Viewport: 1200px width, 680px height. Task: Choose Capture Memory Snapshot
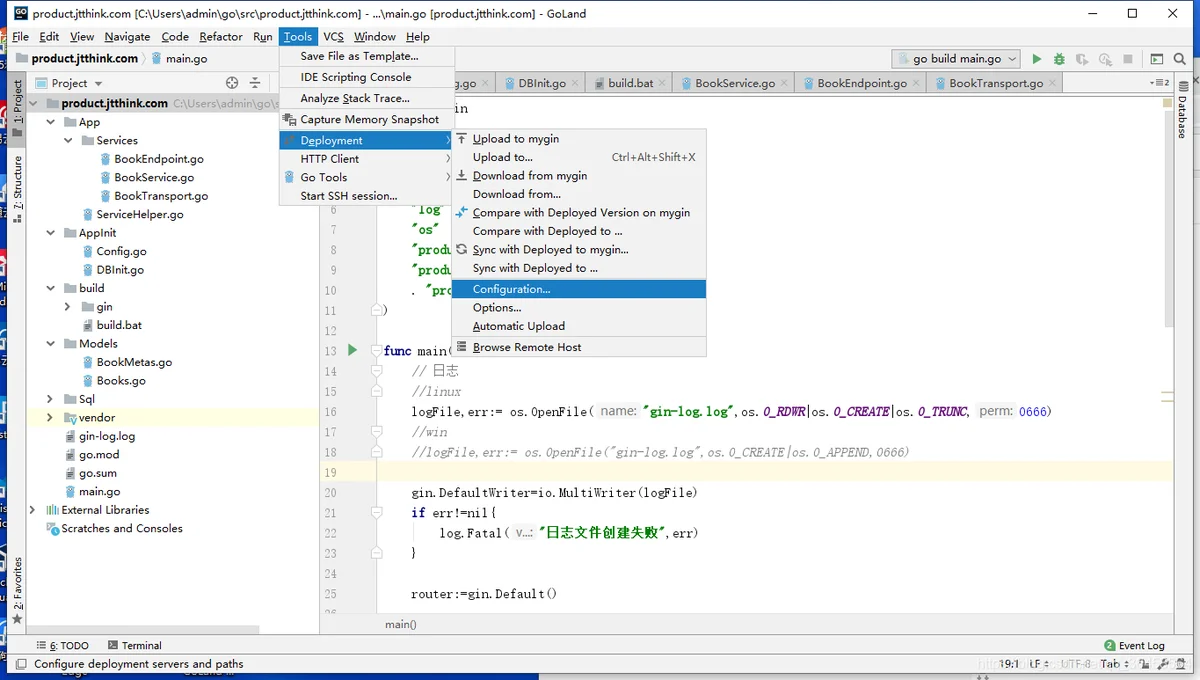coord(367,119)
